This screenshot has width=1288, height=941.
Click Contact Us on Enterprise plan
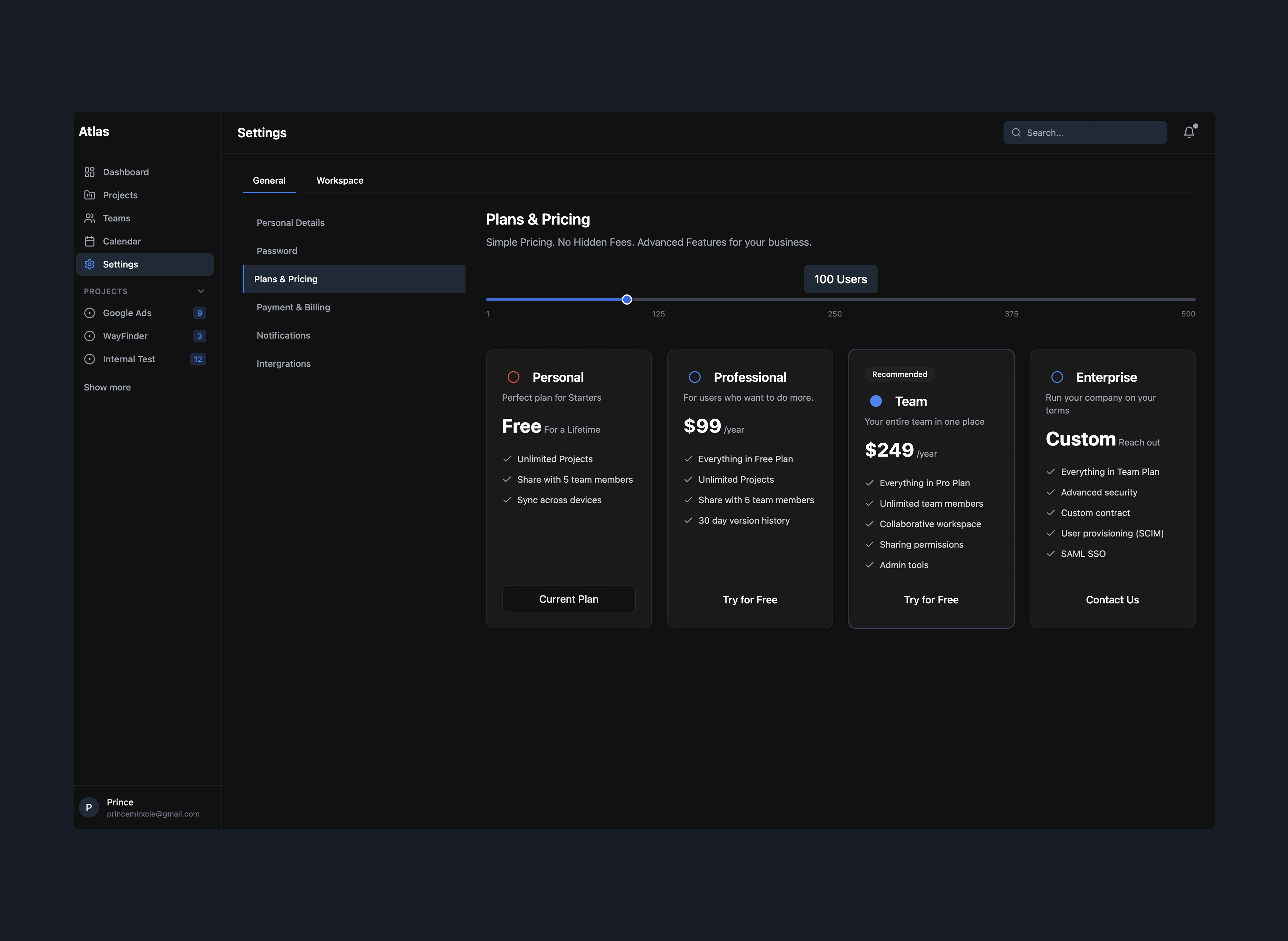coord(1111,599)
